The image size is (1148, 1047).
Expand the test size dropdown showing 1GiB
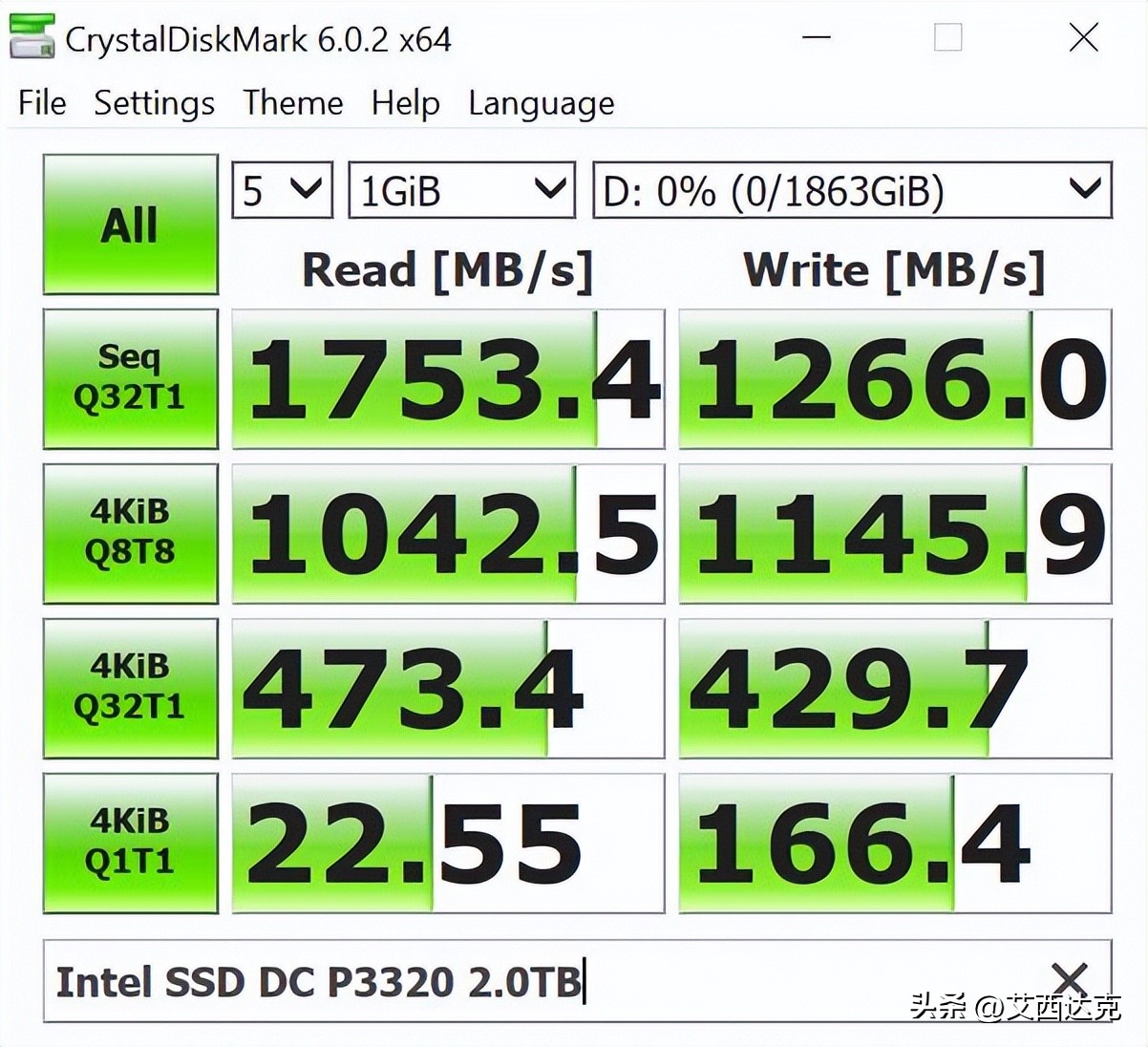[461, 190]
